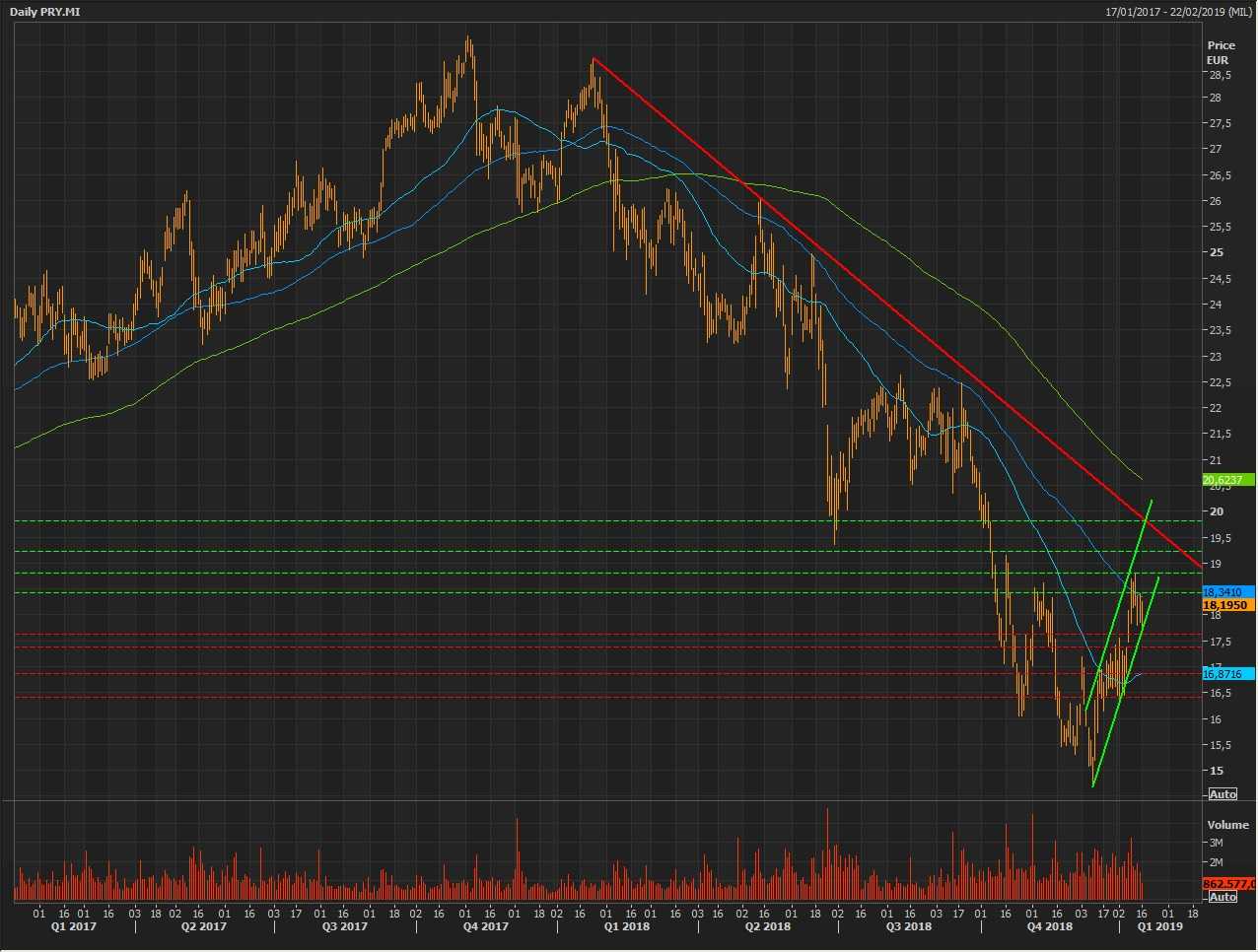Click the Auto button on the price axis
Image resolution: width=1258 pixels, height=952 pixels.
(x=1223, y=794)
